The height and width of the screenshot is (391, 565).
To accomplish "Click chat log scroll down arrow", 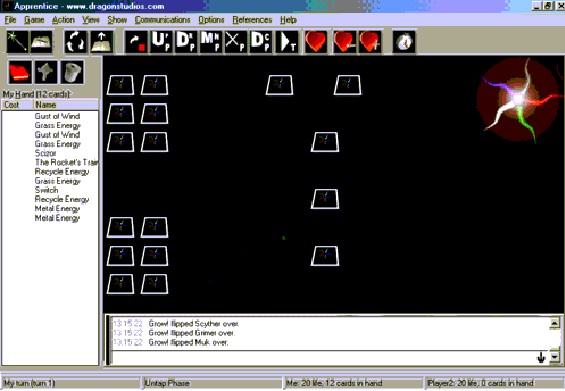I will pos(555,357).
